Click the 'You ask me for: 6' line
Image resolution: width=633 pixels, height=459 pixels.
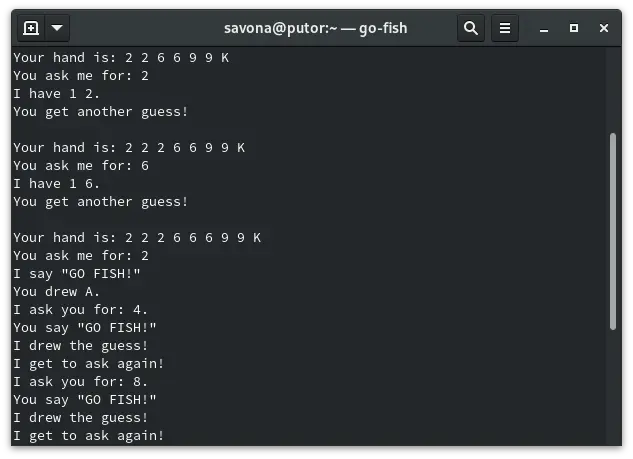(80, 165)
